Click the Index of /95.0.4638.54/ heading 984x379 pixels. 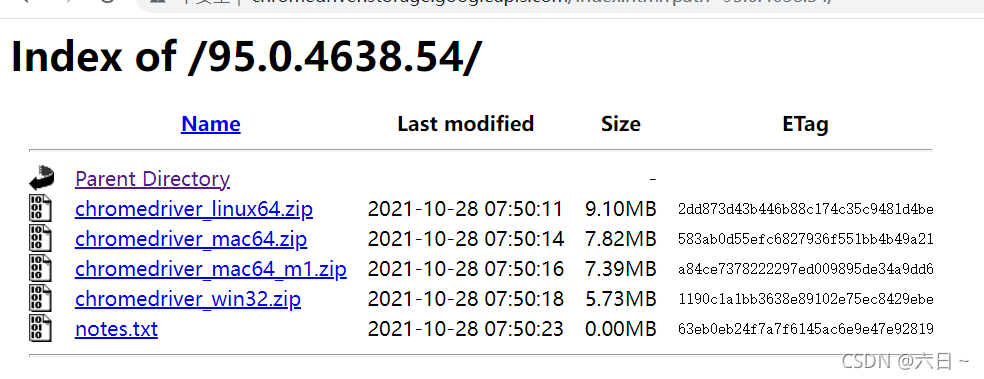[247, 56]
